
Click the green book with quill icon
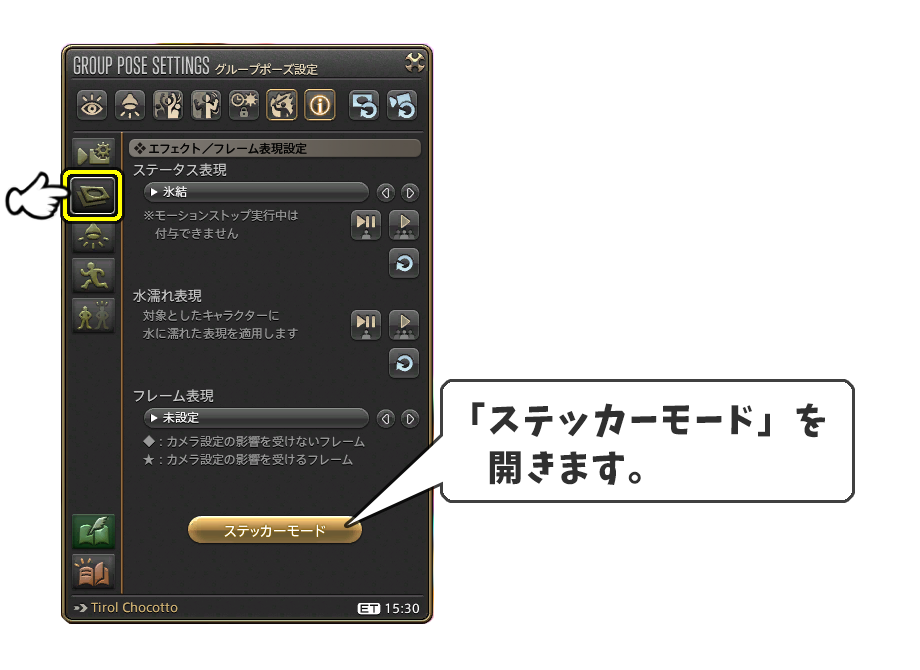(x=93, y=531)
